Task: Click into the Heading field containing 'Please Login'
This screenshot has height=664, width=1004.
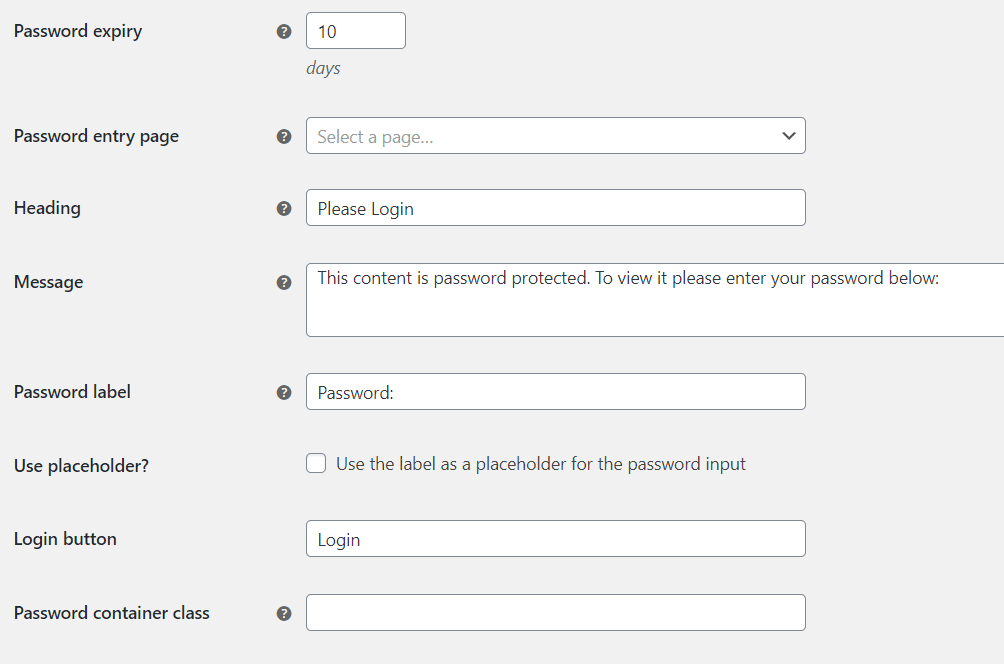Action: [556, 207]
